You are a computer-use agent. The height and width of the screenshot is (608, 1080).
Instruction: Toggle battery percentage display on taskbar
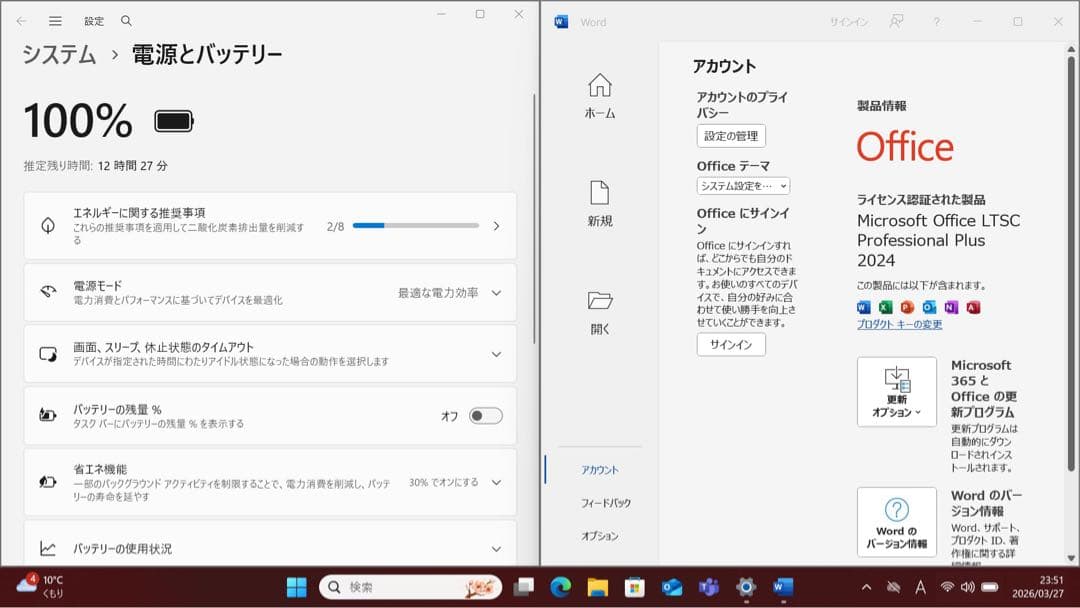pyautogui.click(x=486, y=416)
